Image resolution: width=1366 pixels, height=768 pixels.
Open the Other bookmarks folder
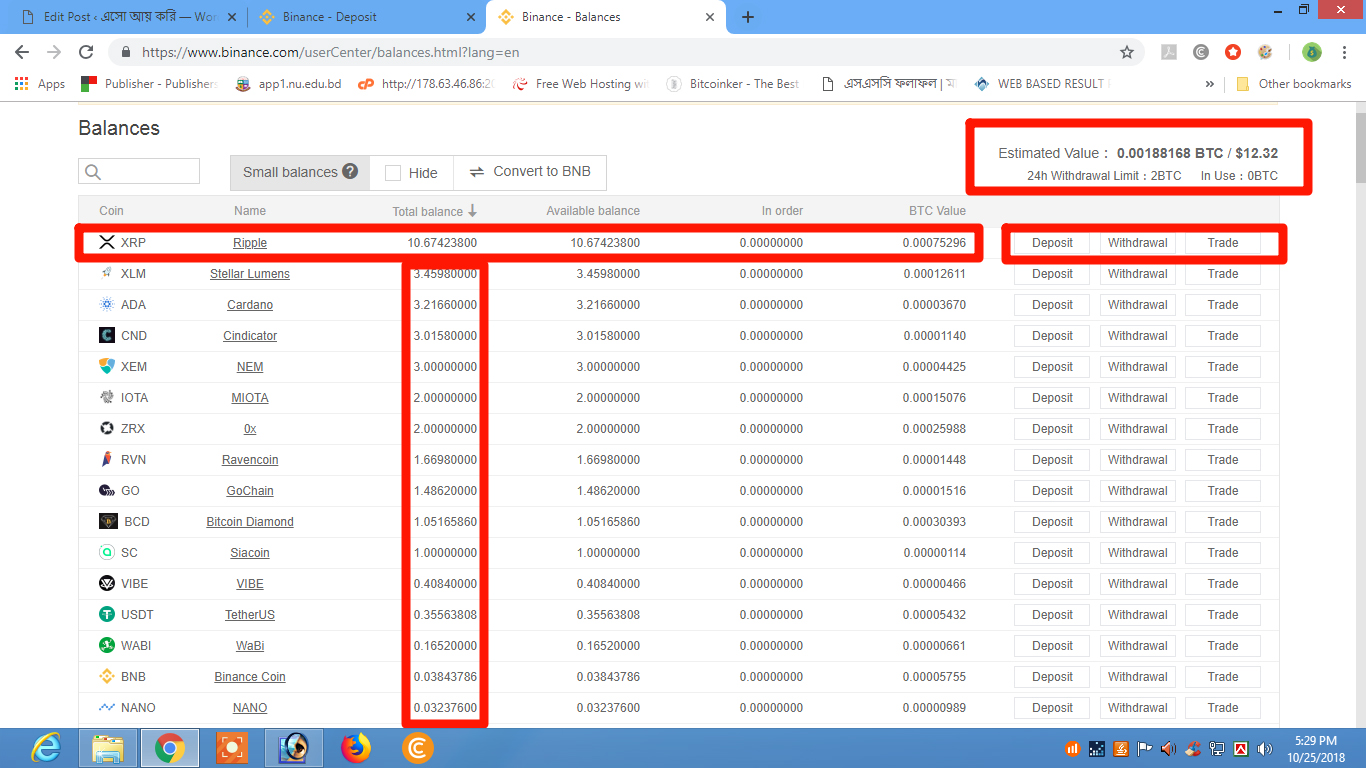1294,84
